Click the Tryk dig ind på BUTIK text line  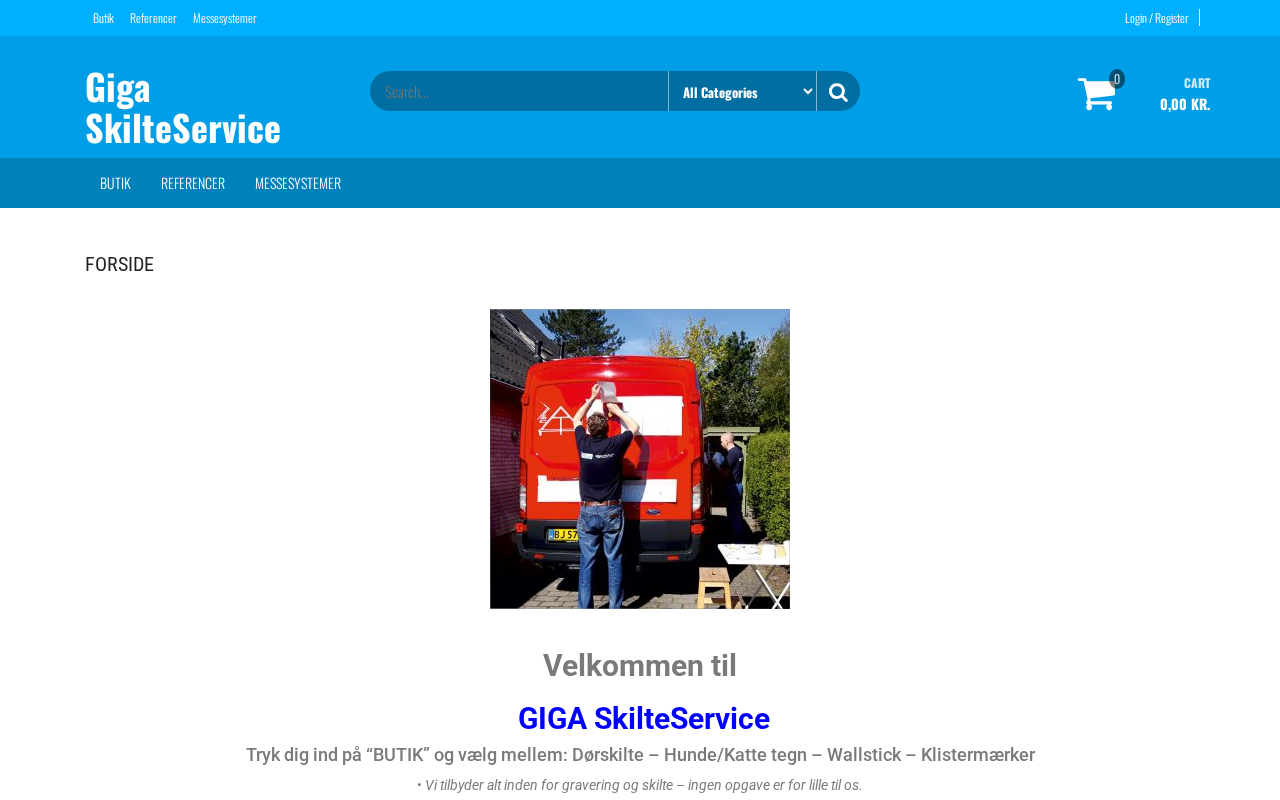pyautogui.click(x=640, y=755)
